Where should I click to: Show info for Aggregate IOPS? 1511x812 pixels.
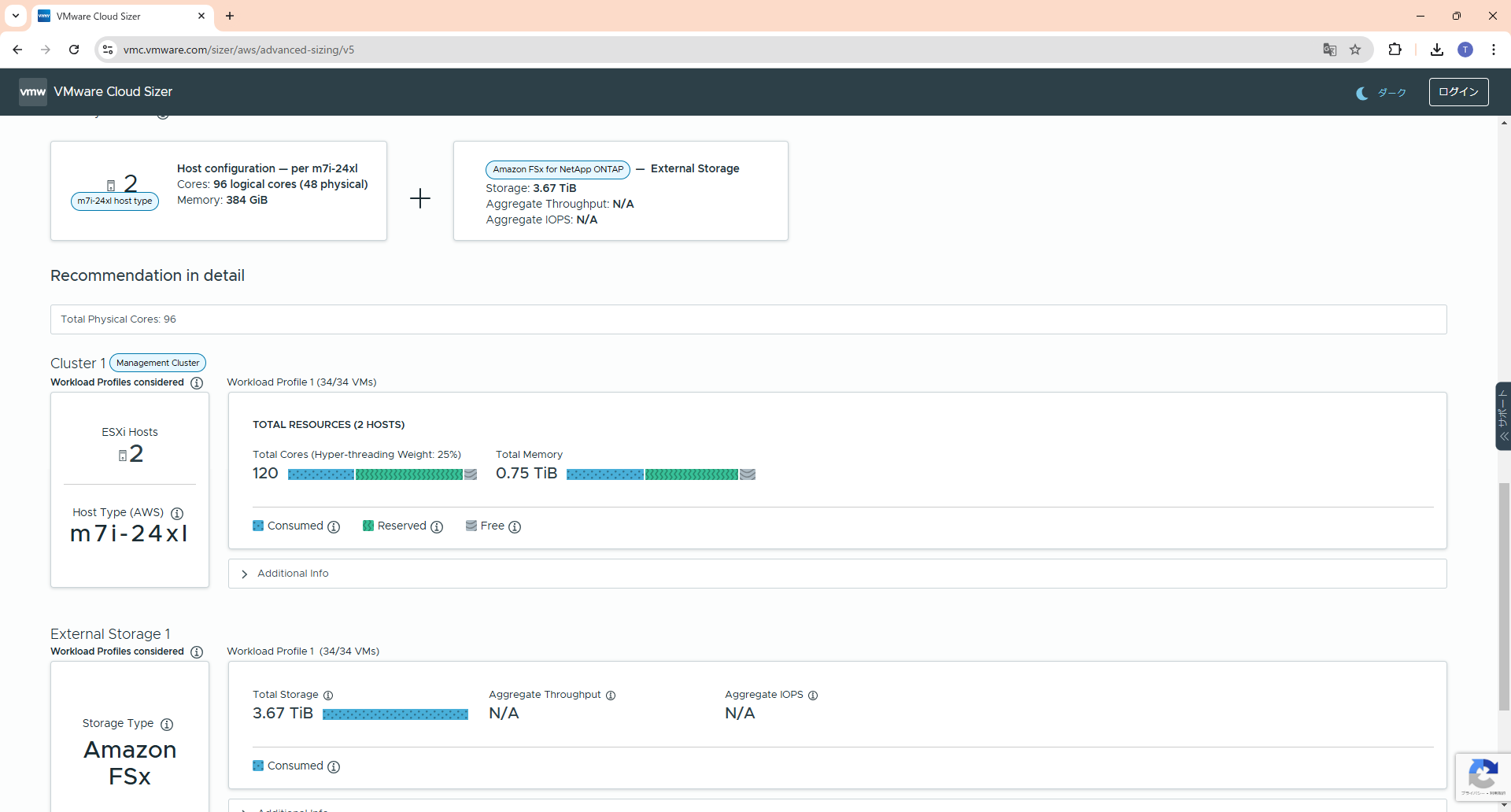[813, 696]
